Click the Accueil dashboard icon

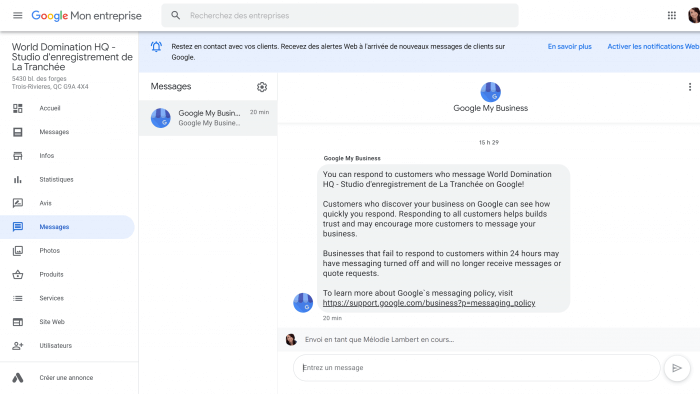point(18,108)
